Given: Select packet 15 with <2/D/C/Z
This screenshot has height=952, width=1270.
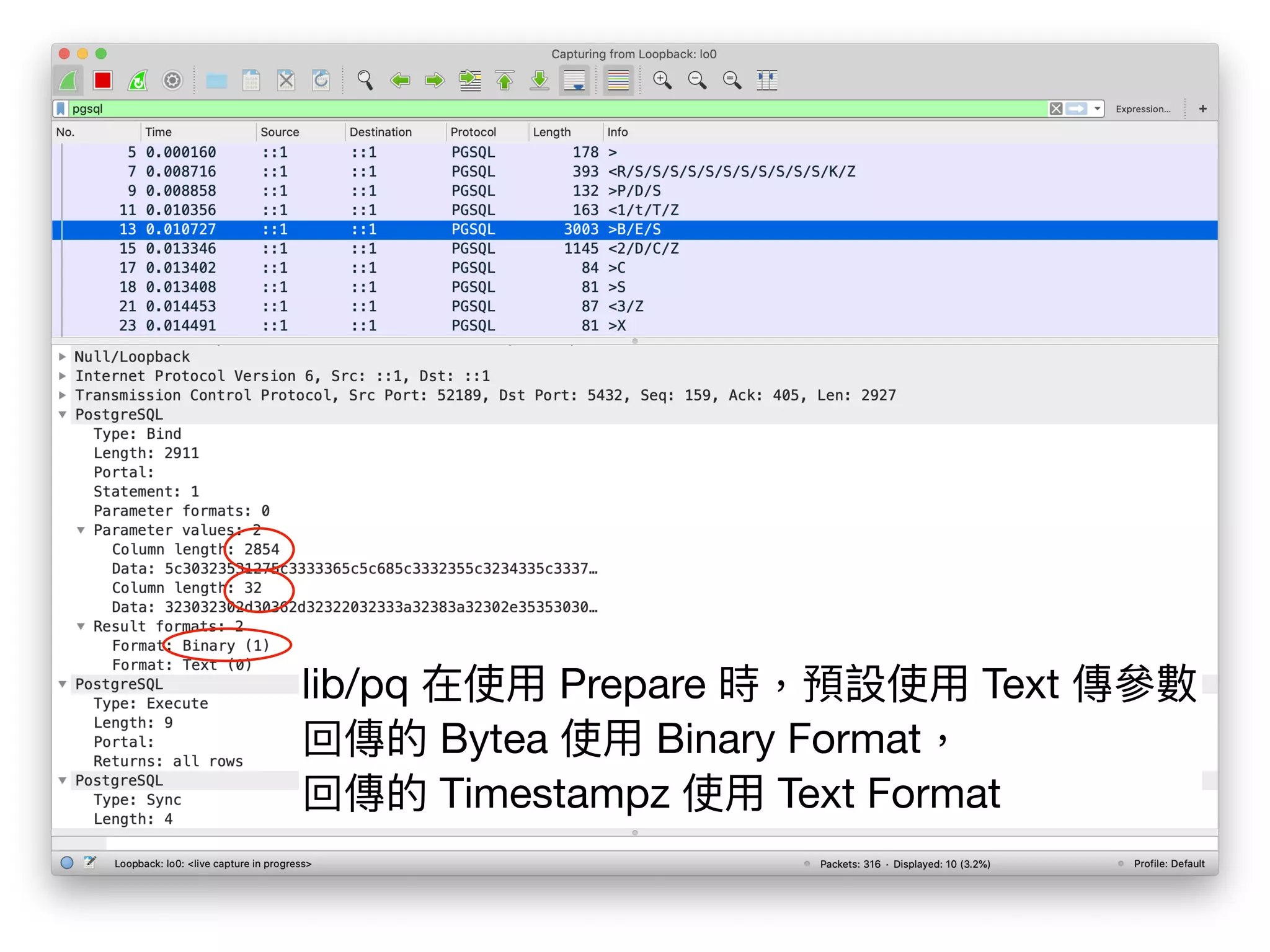Looking at the screenshot, I should tap(635, 249).
